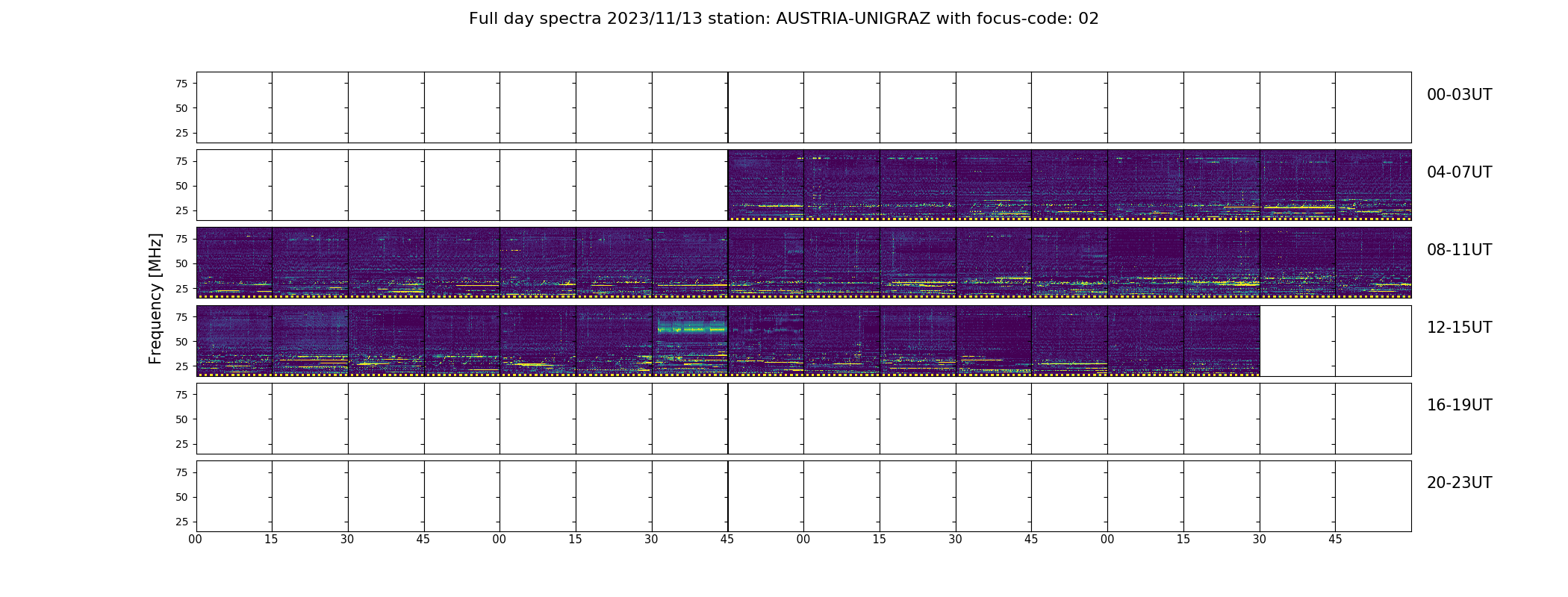Click the first spectrogram tile in the 04-07UT row
This screenshot has height=597, width=1568.
coord(765,185)
